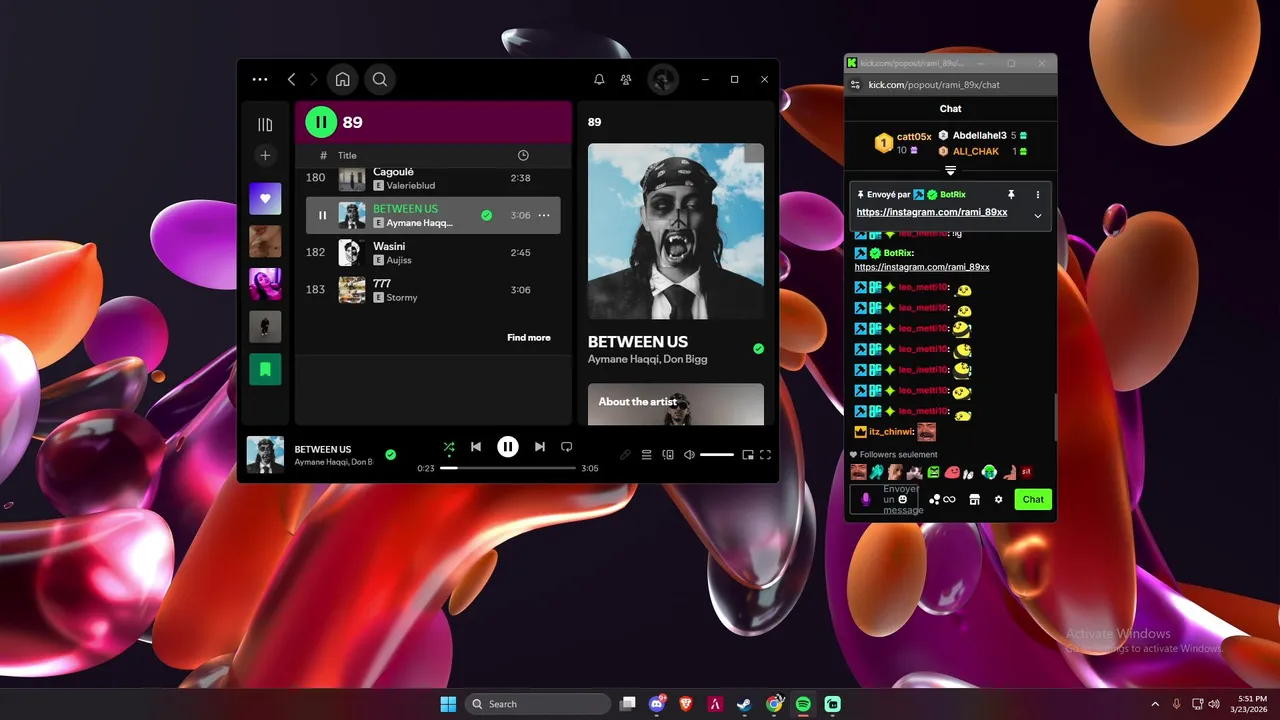Screen dimensions: 1280x720
Task: Open the Friend Activity icon in Spotify
Action: pyautogui.click(x=626, y=79)
